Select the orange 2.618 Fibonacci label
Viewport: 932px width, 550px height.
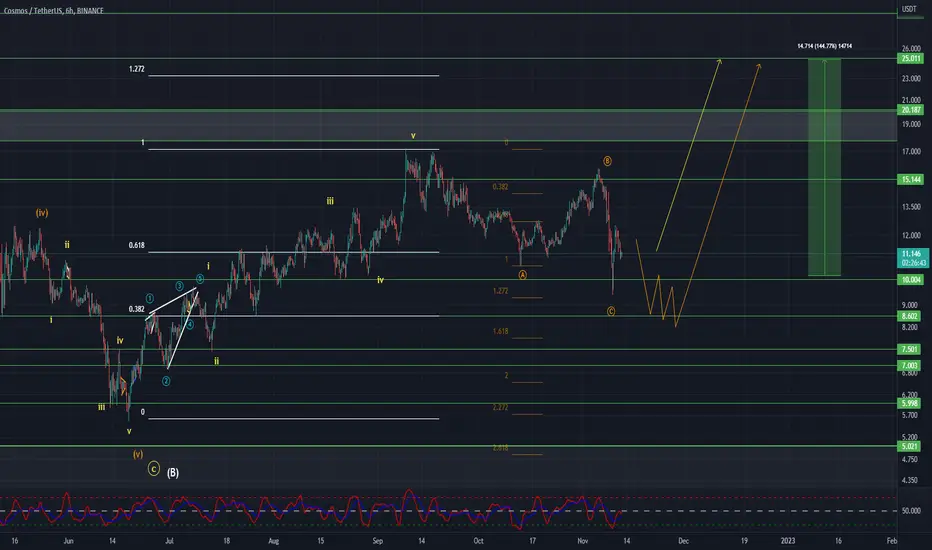coord(500,448)
